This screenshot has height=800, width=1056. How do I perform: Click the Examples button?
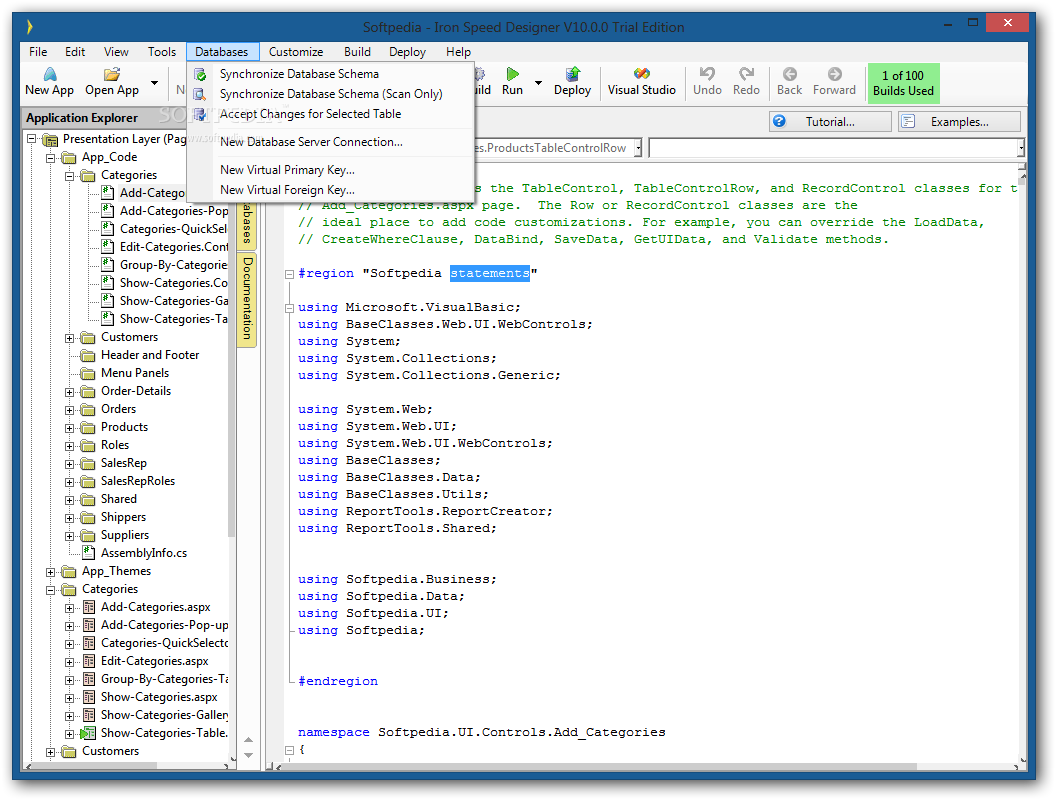tap(959, 121)
